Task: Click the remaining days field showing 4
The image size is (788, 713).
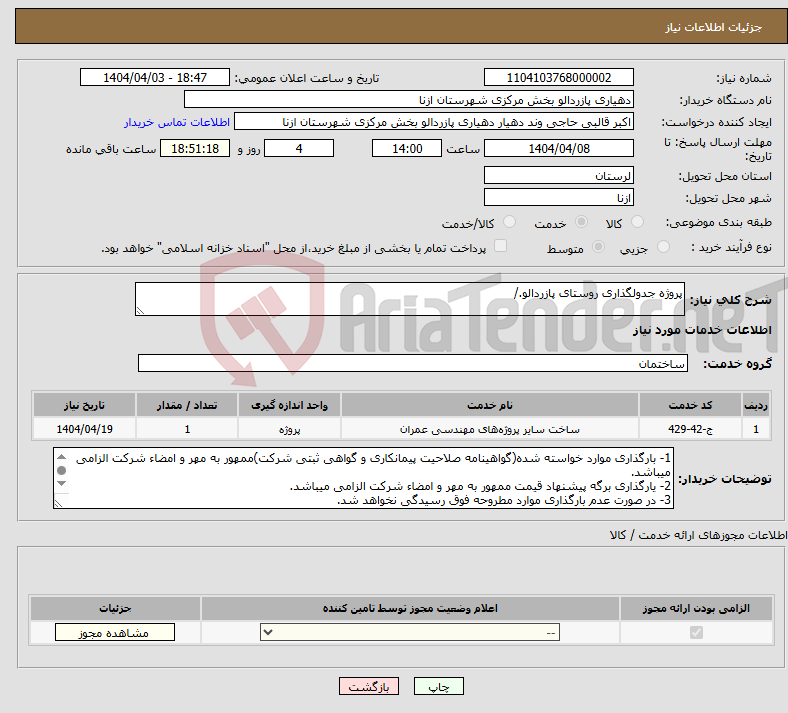Action: [299, 148]
